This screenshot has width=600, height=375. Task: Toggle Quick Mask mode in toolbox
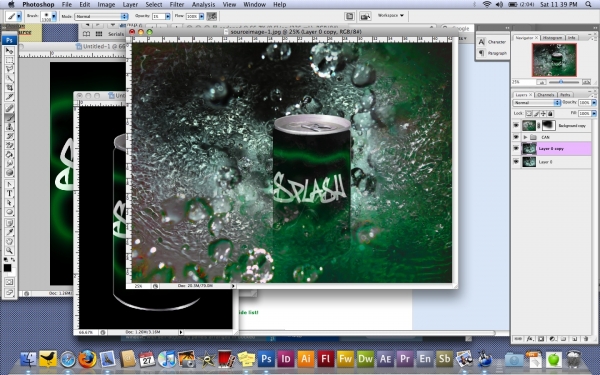pyautogui.click(x=9, y=282)
